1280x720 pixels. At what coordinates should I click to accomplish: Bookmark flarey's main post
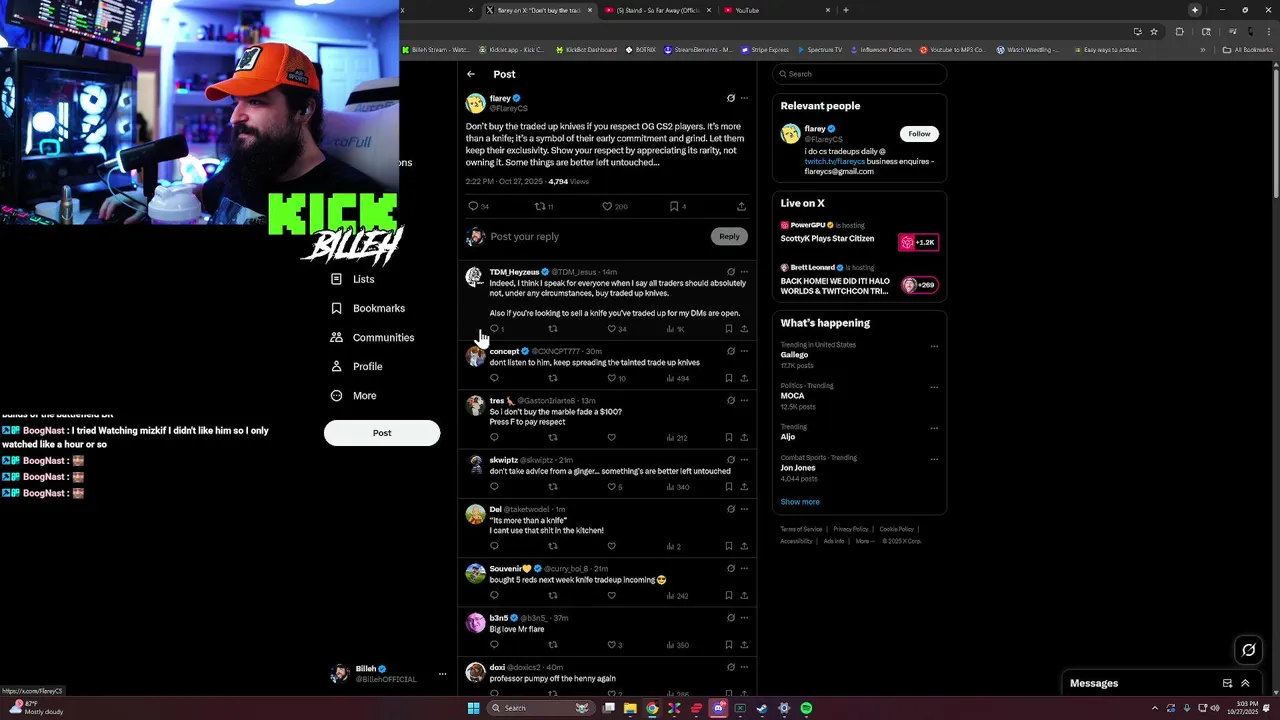coord(674,206)
